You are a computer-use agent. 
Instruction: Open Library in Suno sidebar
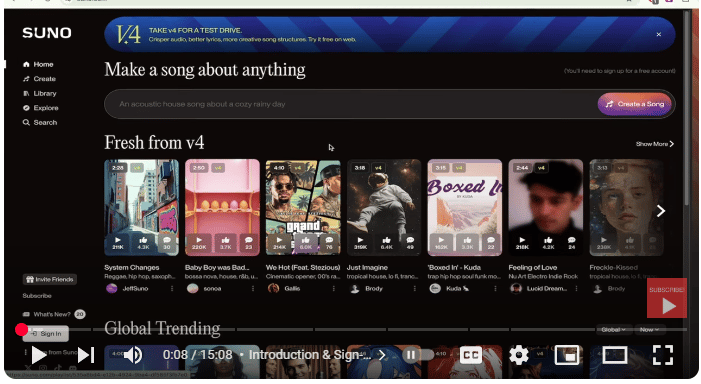pos(39,93)
